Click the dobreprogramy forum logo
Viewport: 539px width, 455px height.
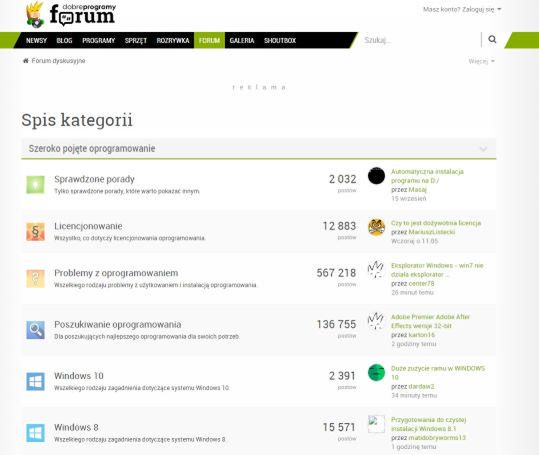[x=71, y=15]
